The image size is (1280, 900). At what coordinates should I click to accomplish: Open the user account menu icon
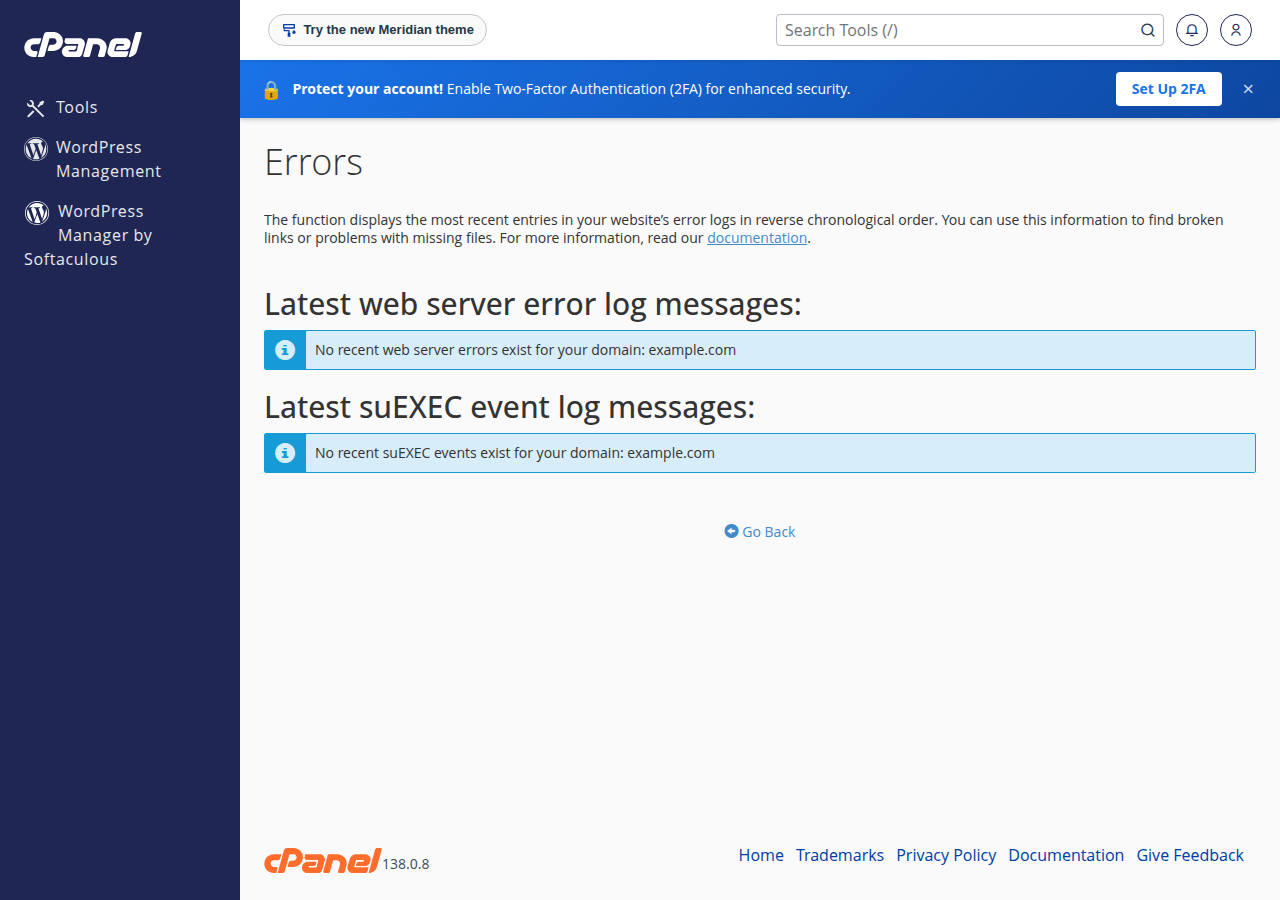coord(1236,30)
